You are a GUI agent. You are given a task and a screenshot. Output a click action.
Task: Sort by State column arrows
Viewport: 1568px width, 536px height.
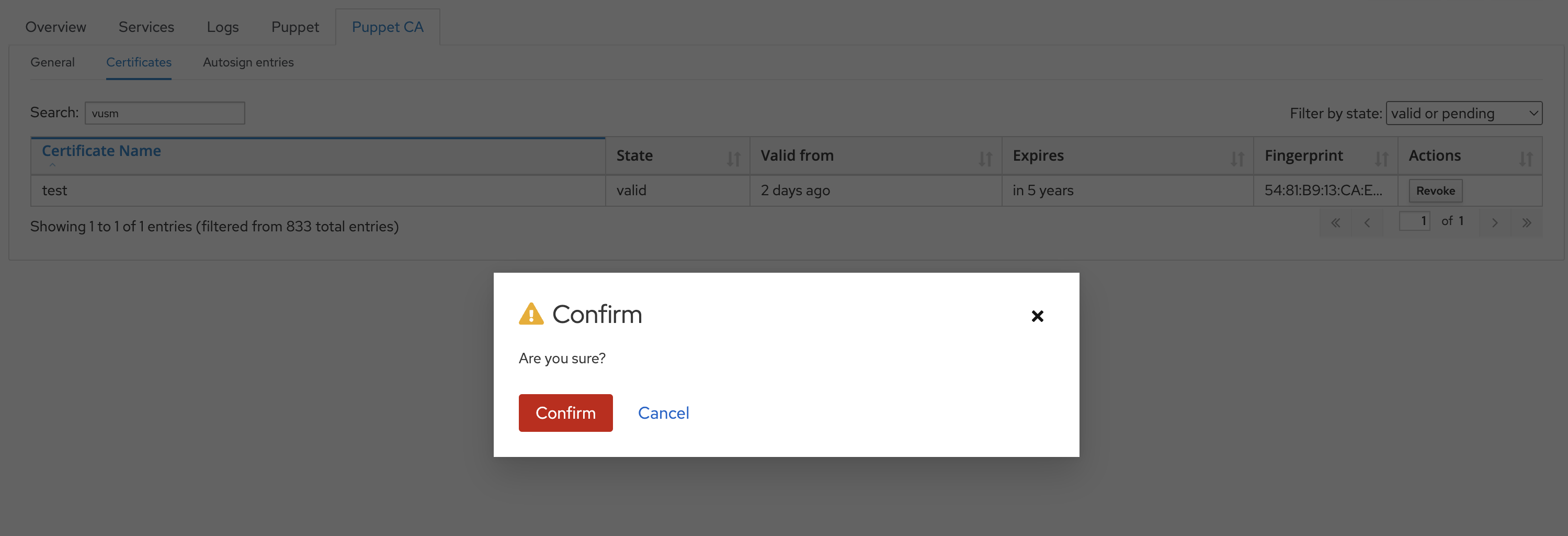point(733,159)
